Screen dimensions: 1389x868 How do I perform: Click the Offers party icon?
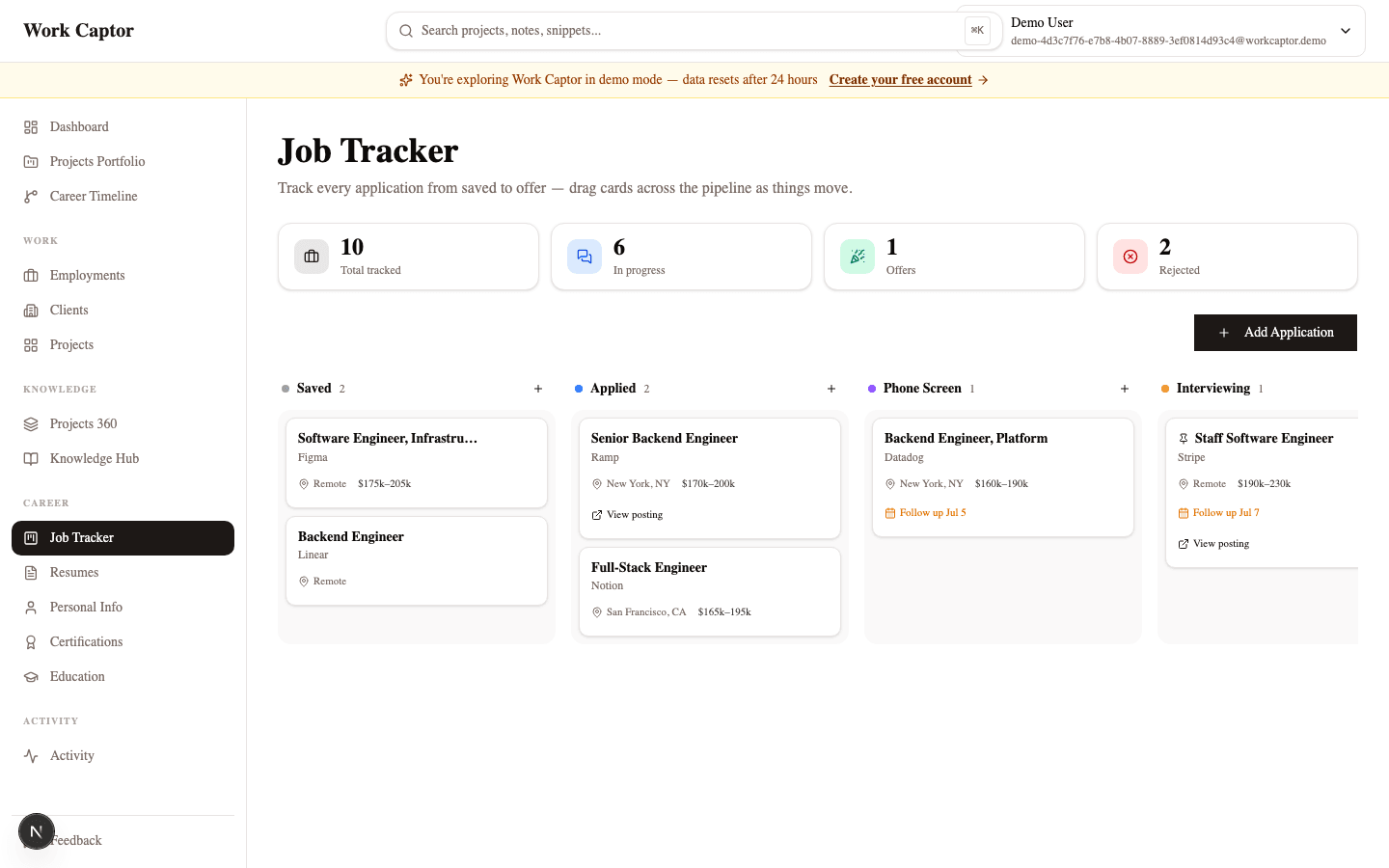point(858,257)
